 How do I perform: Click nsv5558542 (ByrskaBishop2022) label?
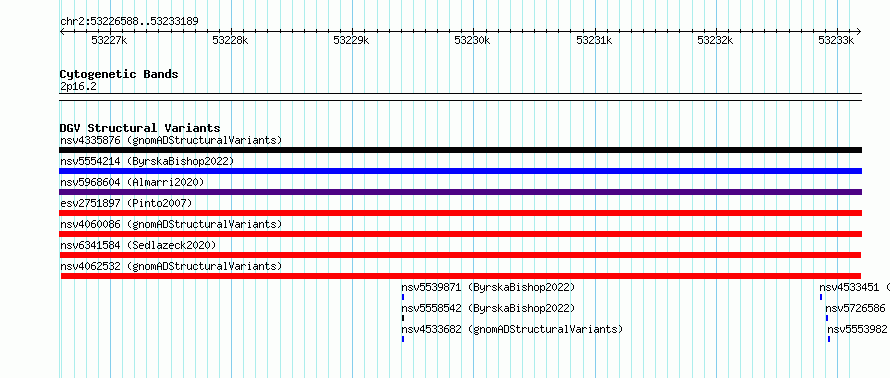(x=488, y=308)
